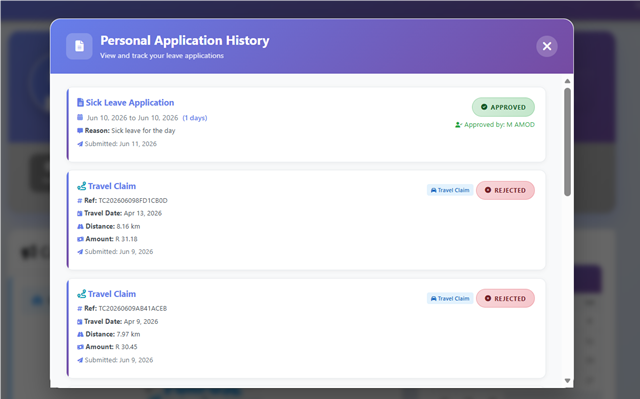Viewport: 640px width, 399px height.
Task: Open the Travel Claim title with ref TC20260609AB41ACEB
Action: point(112,294)
